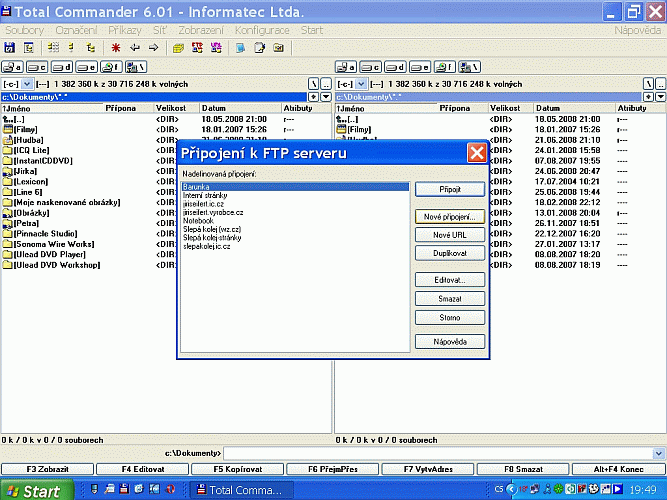Click the first toolbar icon with blue disk
The height and width of the screenshot is (500, 667).
[x=10, y=47]
